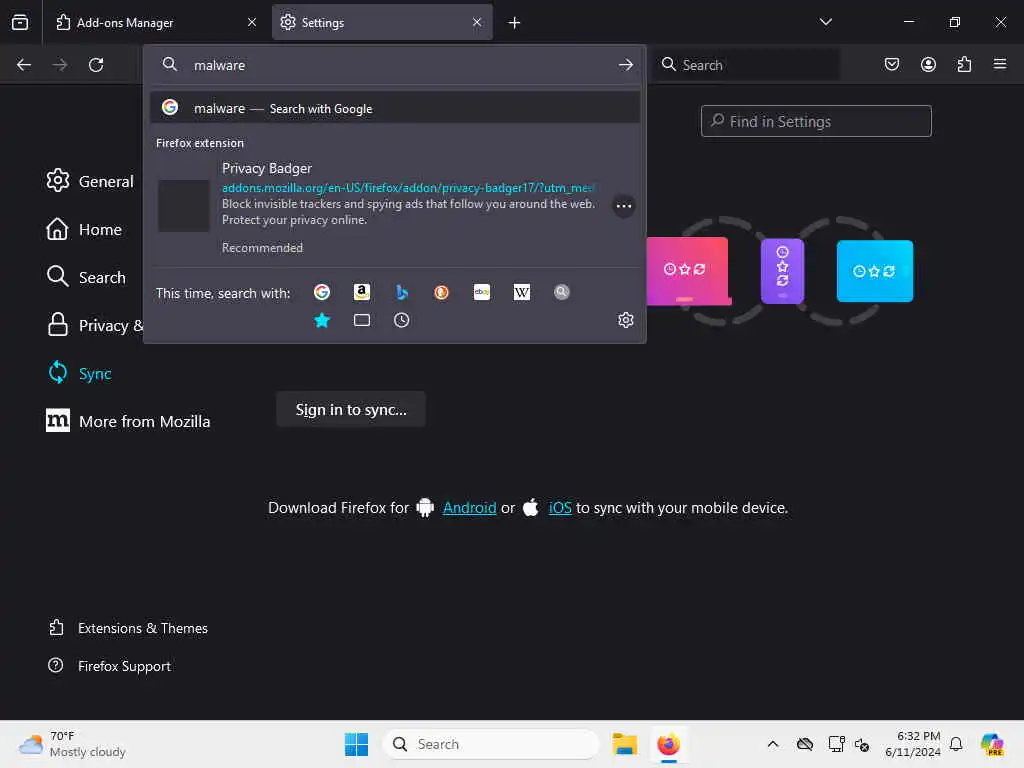
Task: Click the Sign in to sync button
Action: pos(351,409)
